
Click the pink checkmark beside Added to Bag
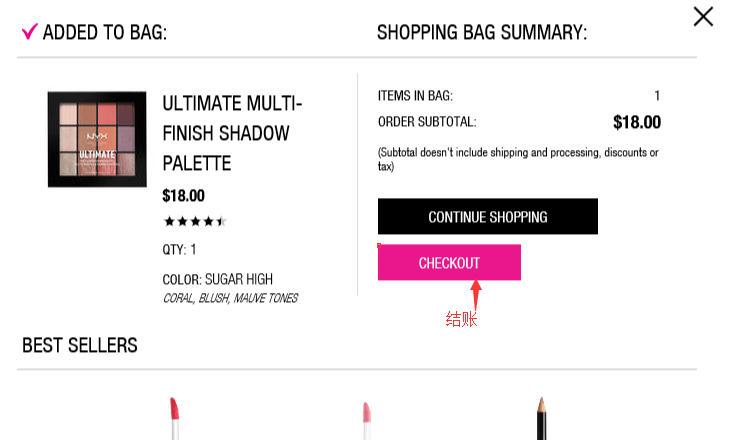tap(29, 32)
